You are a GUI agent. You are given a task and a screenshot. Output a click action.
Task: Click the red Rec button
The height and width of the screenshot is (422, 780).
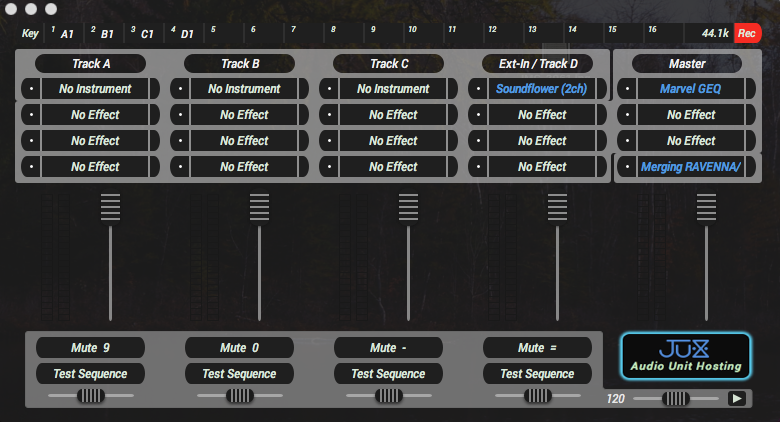coord(747,33)
